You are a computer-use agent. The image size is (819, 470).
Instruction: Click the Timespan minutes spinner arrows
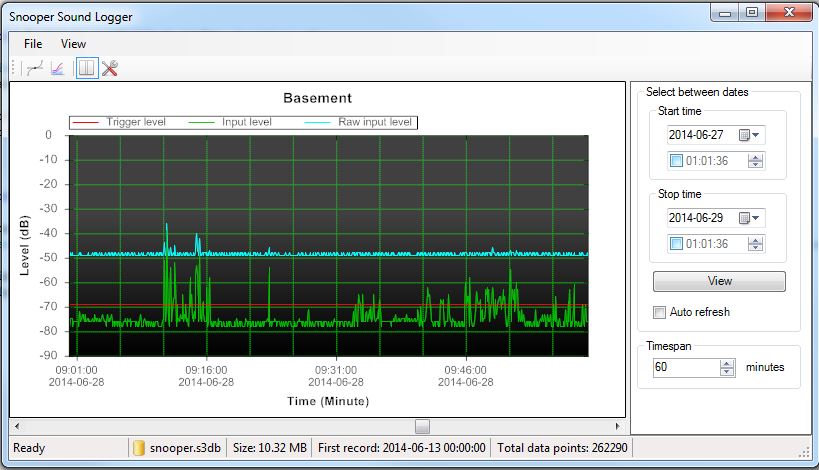pos(727,368)
